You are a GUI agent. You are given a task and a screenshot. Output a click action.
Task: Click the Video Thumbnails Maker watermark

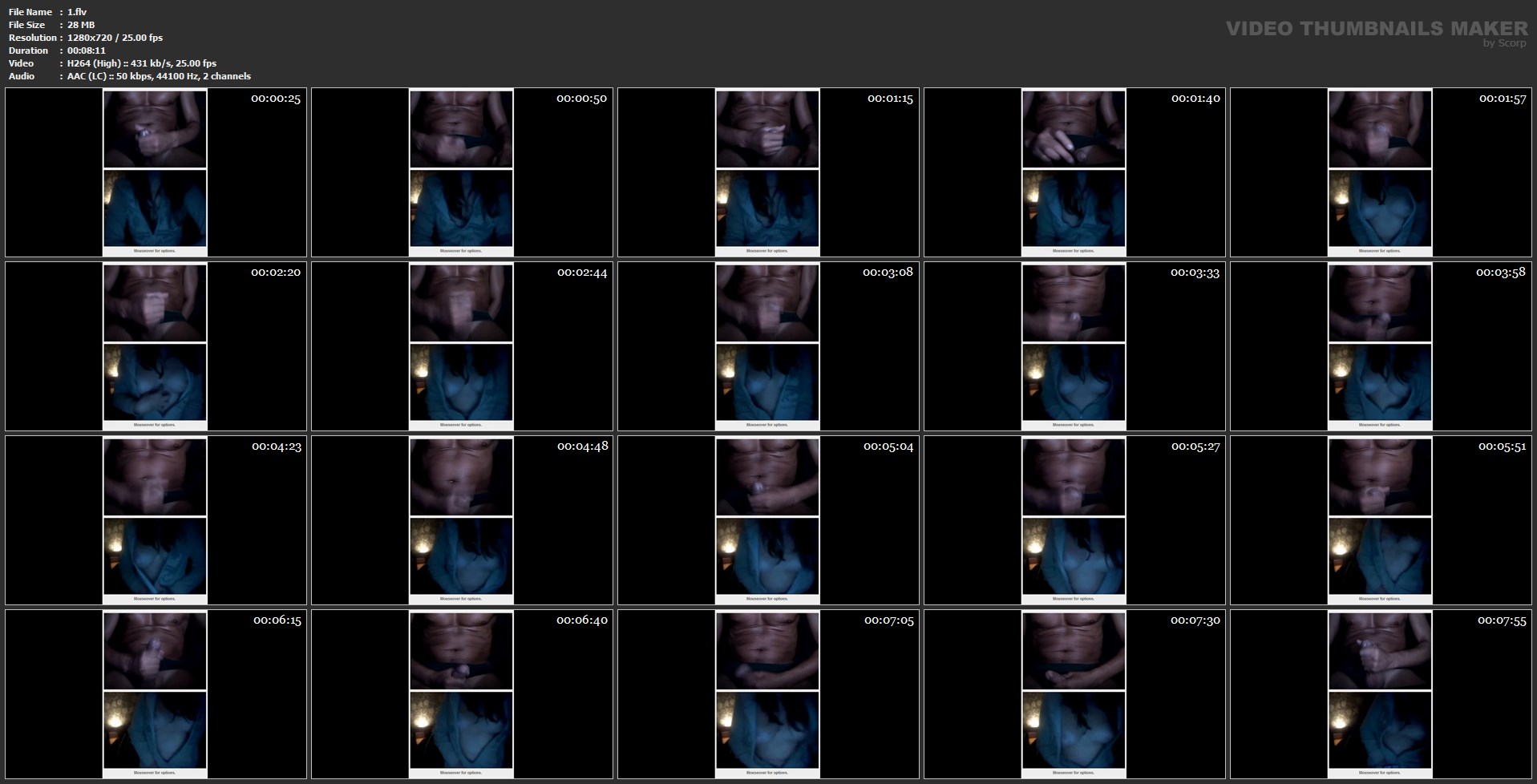[1376, 29]
